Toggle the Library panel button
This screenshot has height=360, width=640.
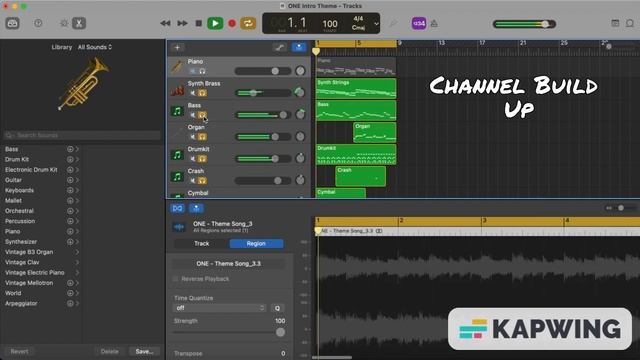[x=12, y=23]
